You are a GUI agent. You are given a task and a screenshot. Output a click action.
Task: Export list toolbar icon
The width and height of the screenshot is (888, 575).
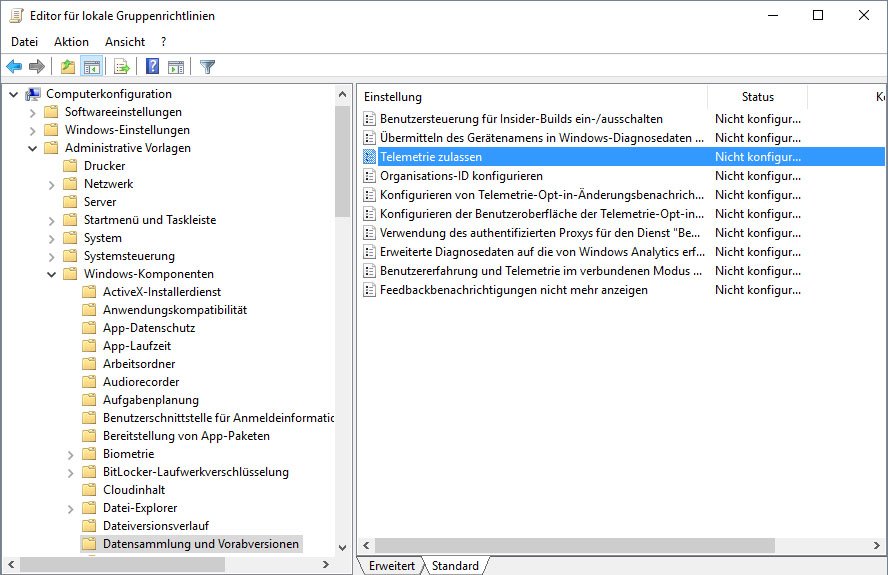pos(122,67)
